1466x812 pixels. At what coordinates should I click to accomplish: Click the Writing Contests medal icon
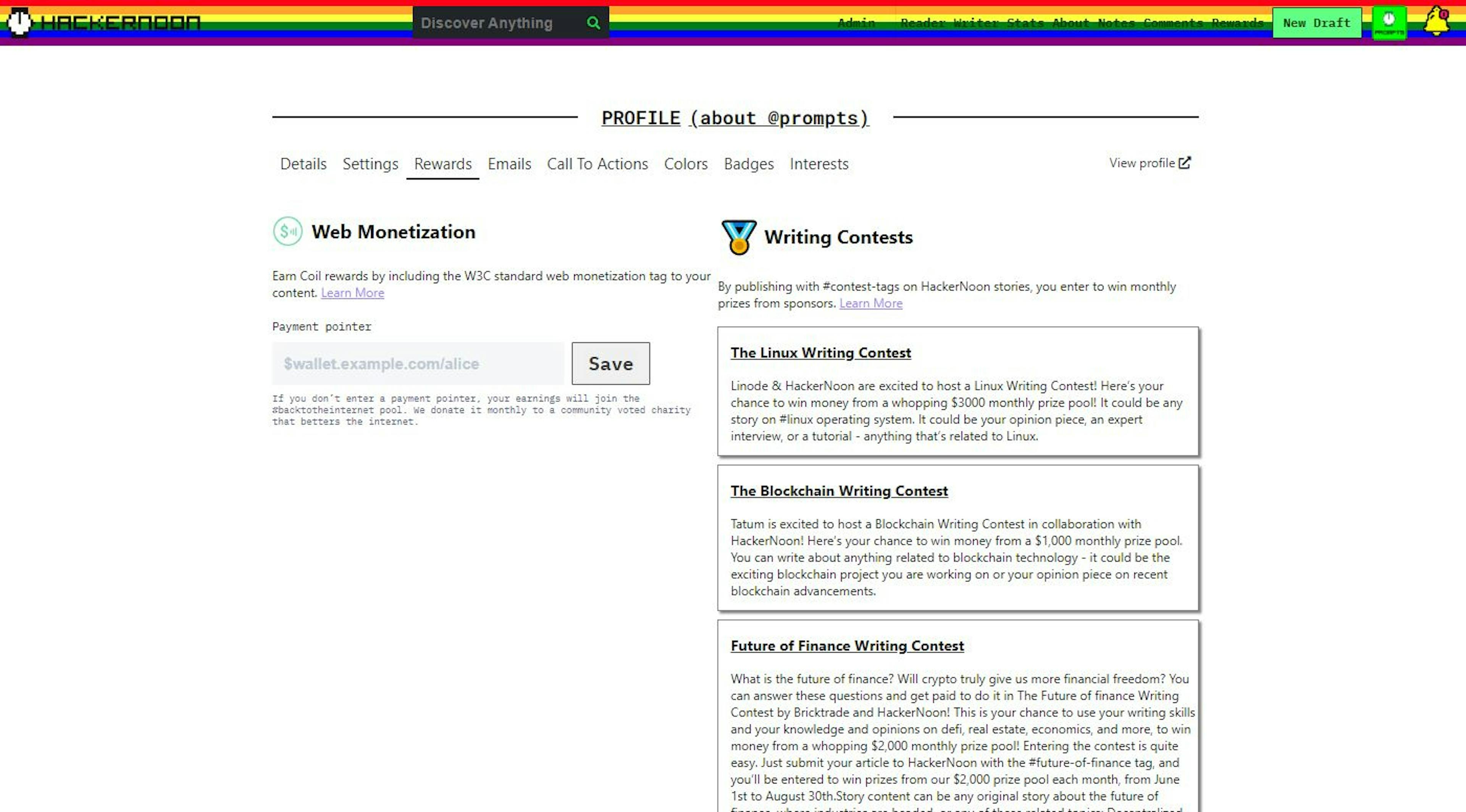coord(739,237)
